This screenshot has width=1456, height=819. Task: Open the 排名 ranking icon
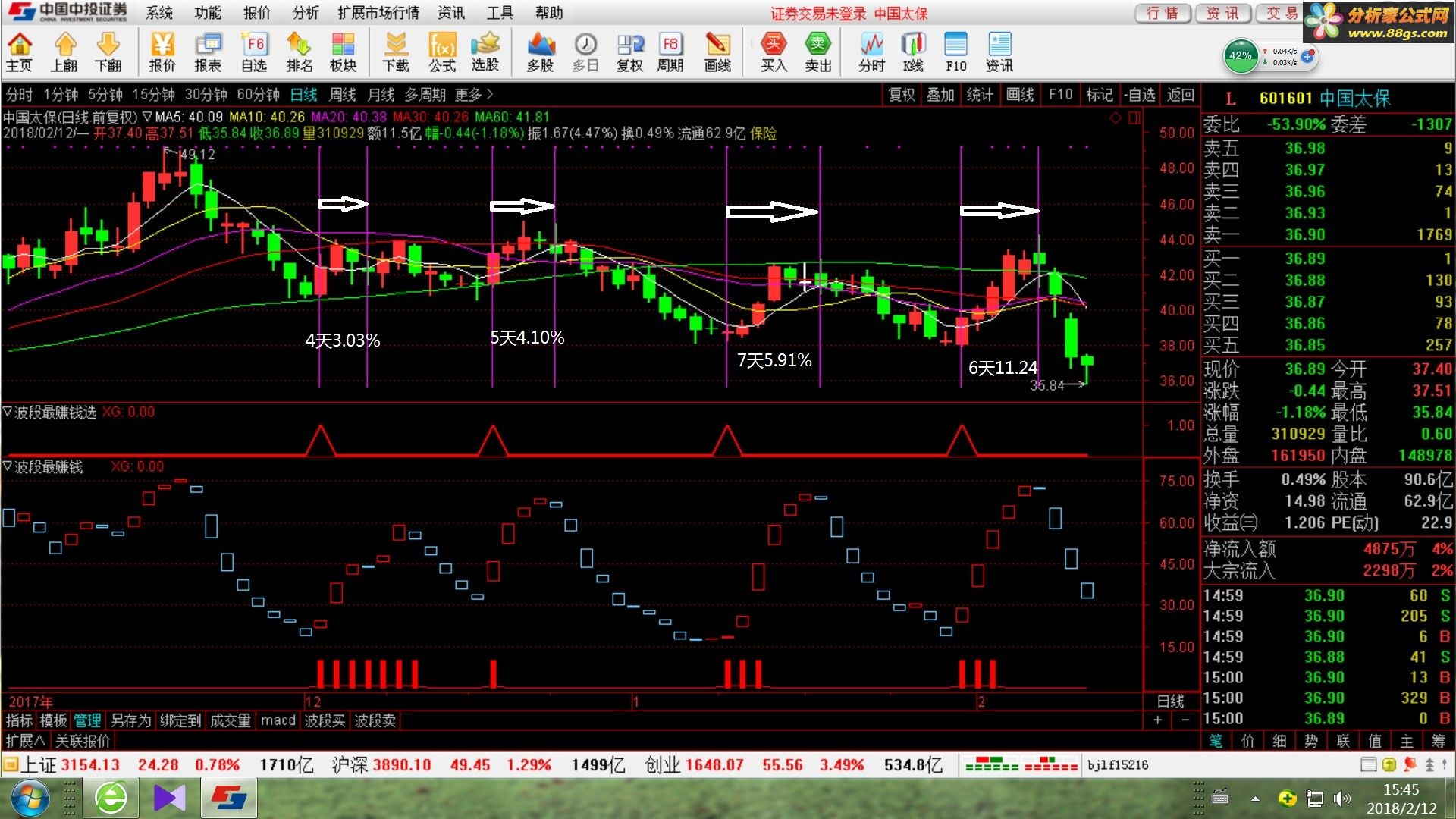coord(300,52)
